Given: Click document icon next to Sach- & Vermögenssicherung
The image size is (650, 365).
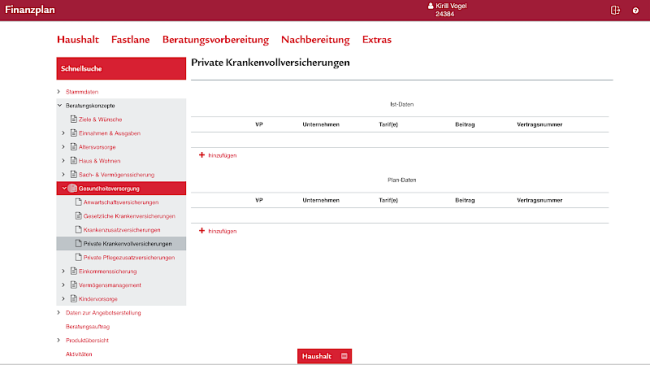Looking at the screenshot, I should pos(73,174).
